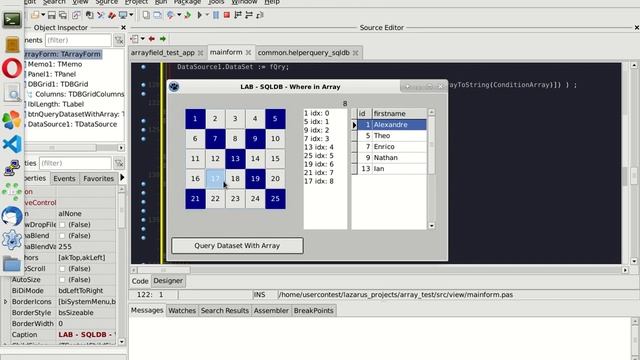Open the file manager folder in dock

(x=12, y=264)
